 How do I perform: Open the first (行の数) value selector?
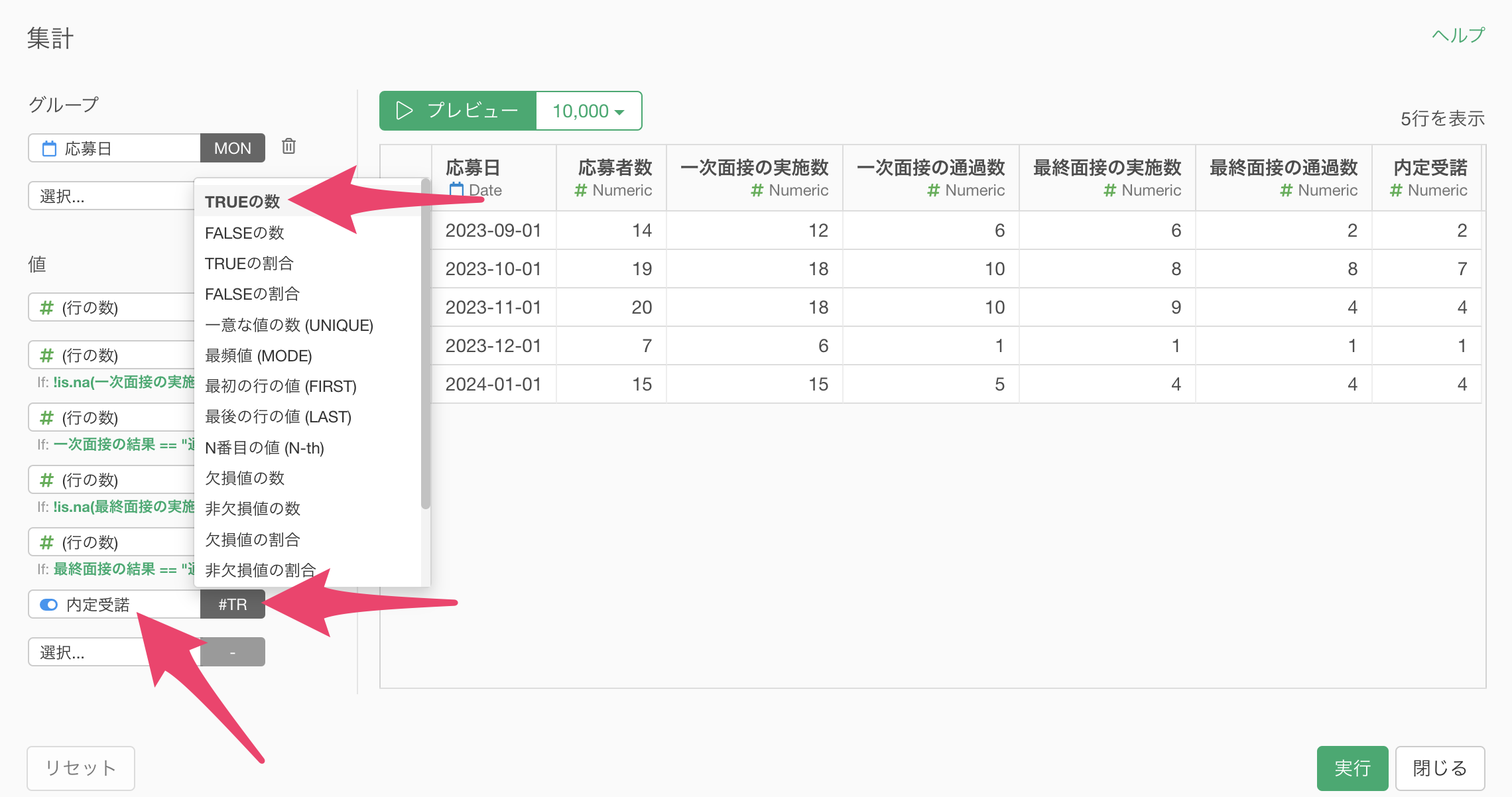tap(111, 308)
